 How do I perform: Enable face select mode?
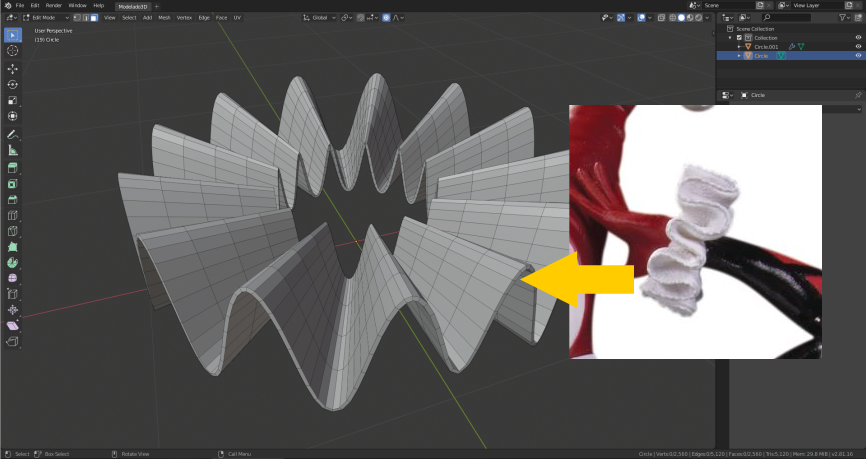[94, 18]
